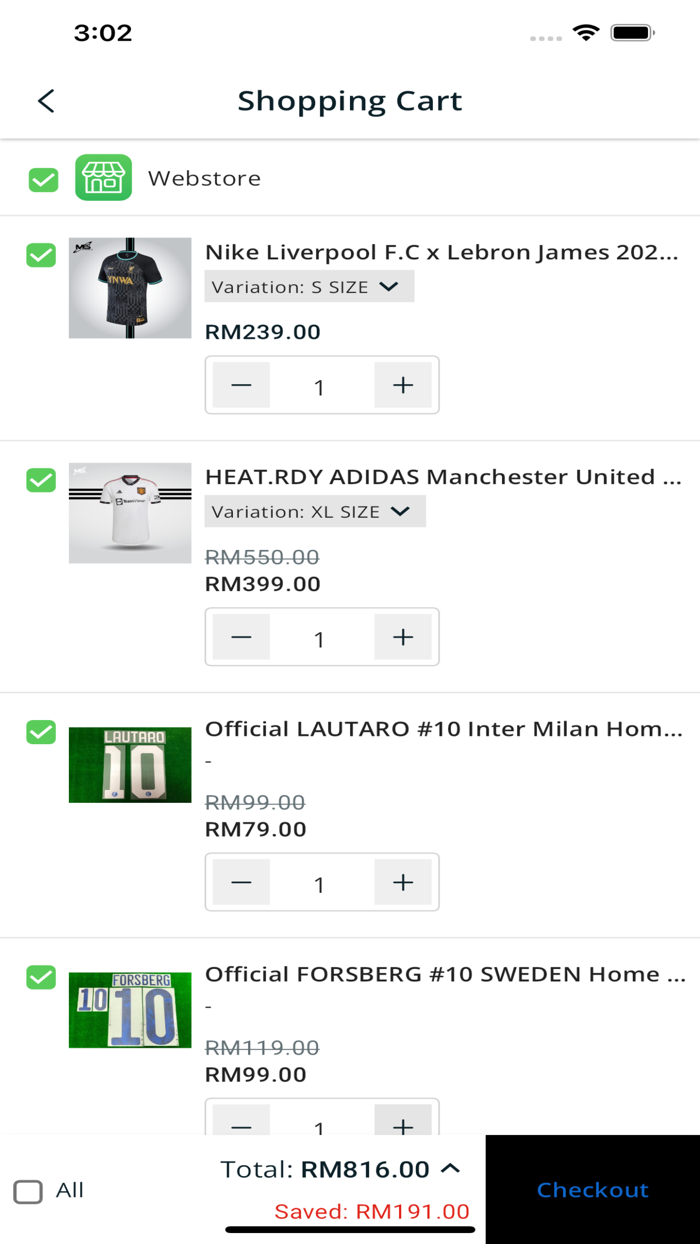The image size is (700, 1244).
Task: Click the green Webstore storefront icon
Action: pyautogui.click(x=104, y=177)
